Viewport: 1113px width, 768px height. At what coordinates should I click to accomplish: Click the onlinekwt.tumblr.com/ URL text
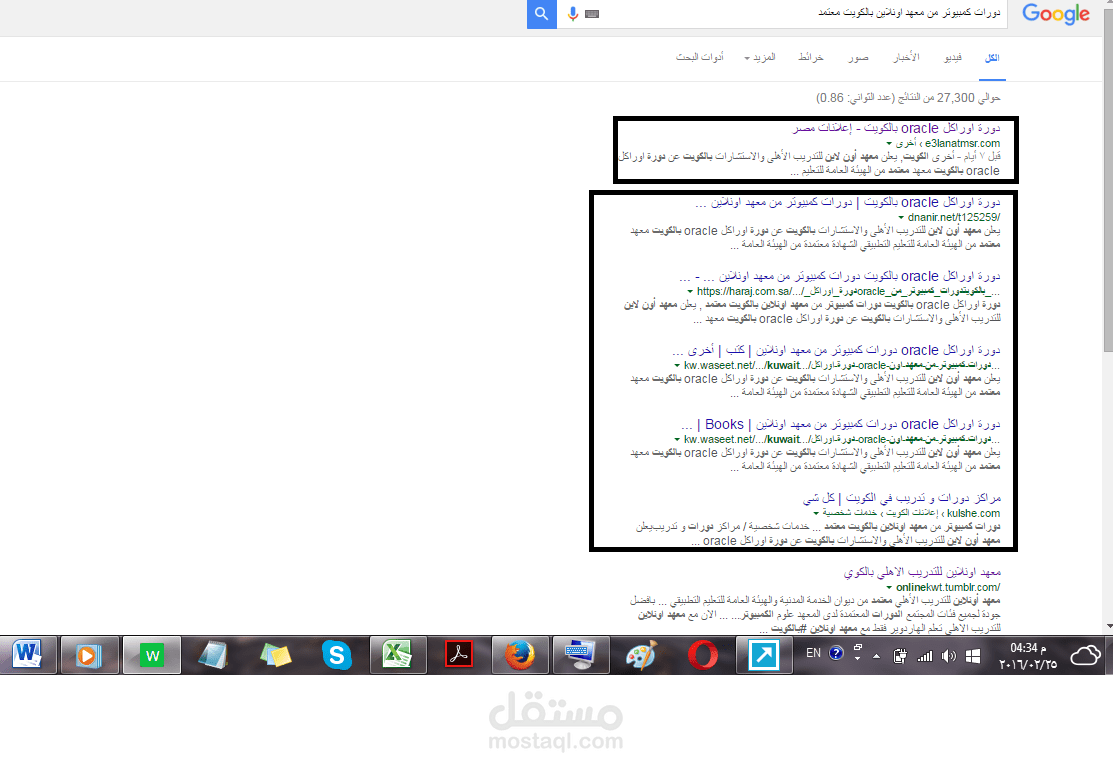pos(948,587)
